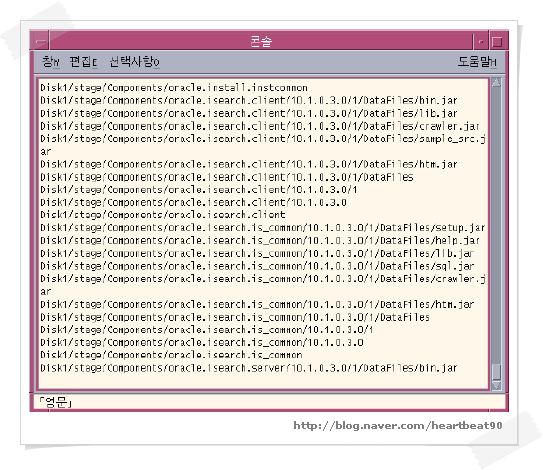Click the oracle.install.instcommon line in the terminal
543x470 pixels.
tap(174, 88)
